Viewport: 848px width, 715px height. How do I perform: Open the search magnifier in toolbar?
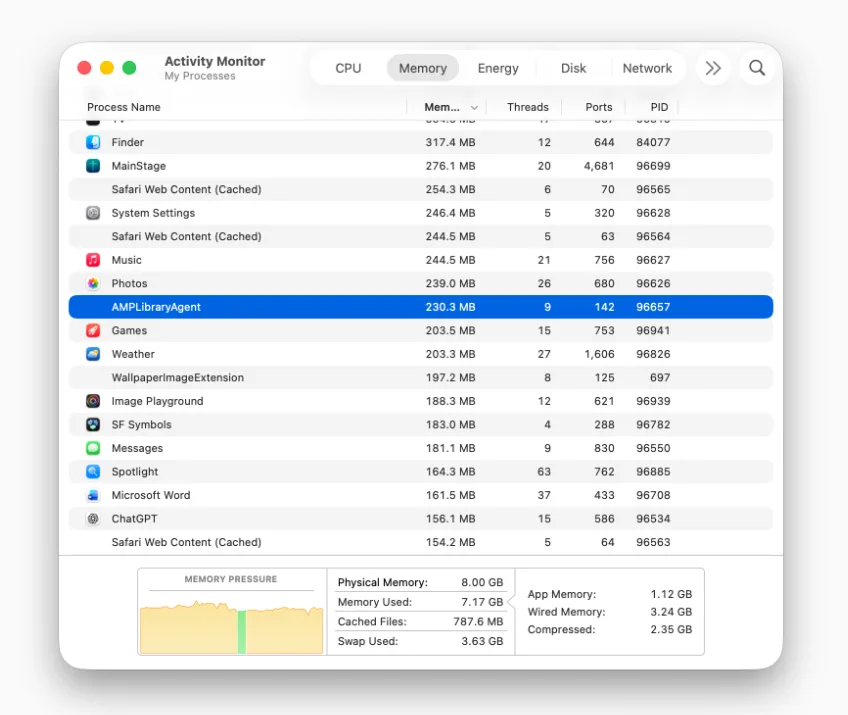point(757,68)
